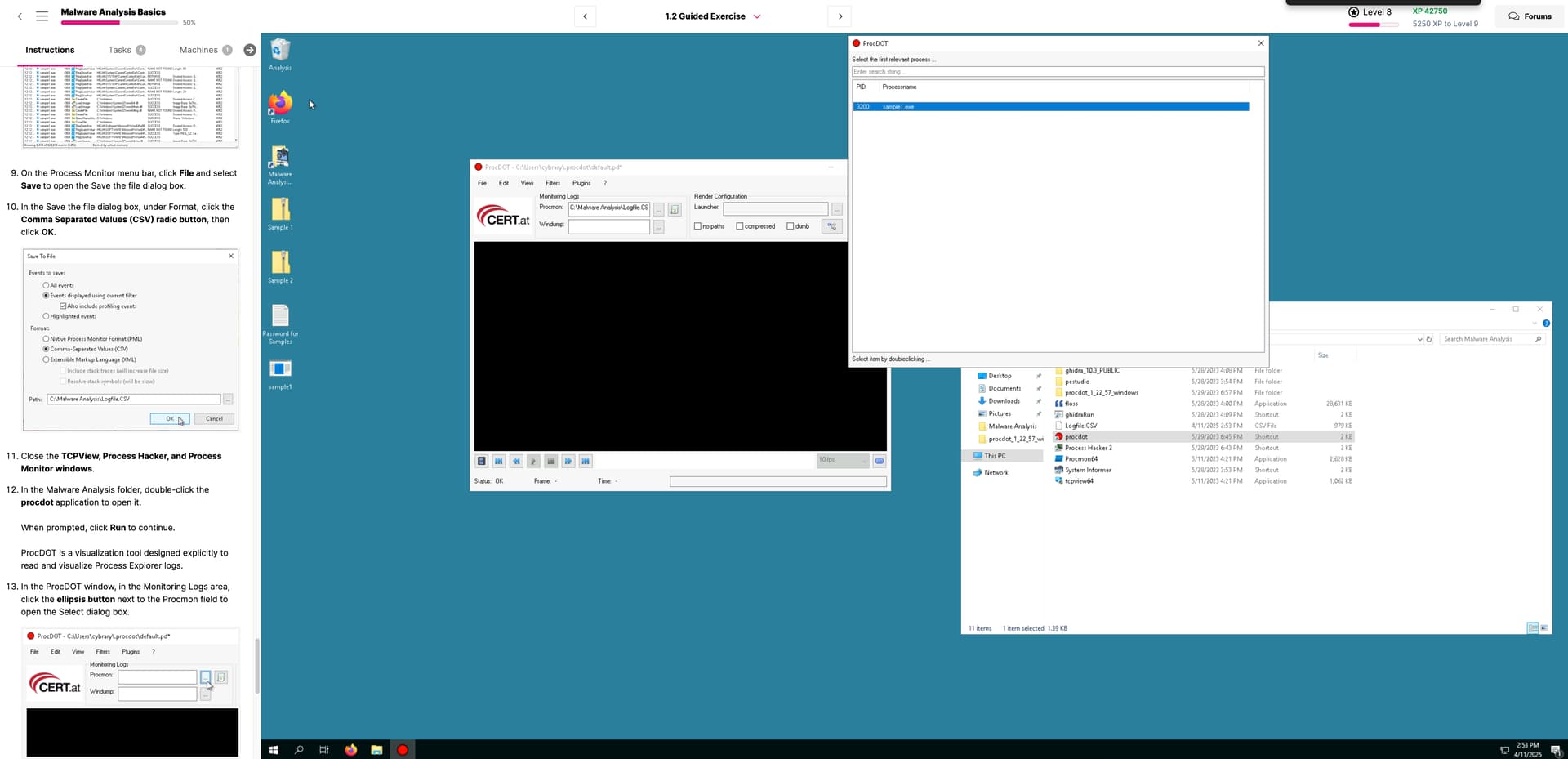Open the Filters menu in ProcDOT
This screenshot has height=759, width=1568.
(x=553, y=183)
